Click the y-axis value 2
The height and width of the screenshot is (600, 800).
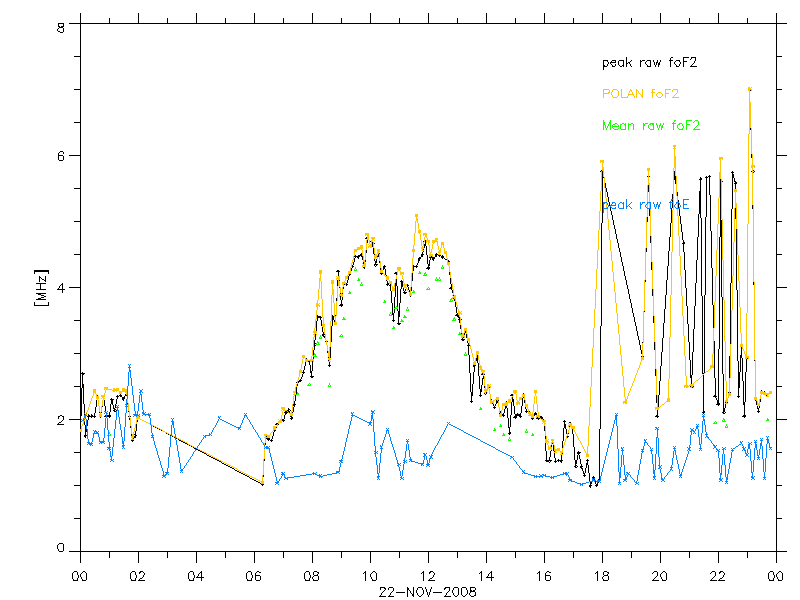tap(61, 420)
